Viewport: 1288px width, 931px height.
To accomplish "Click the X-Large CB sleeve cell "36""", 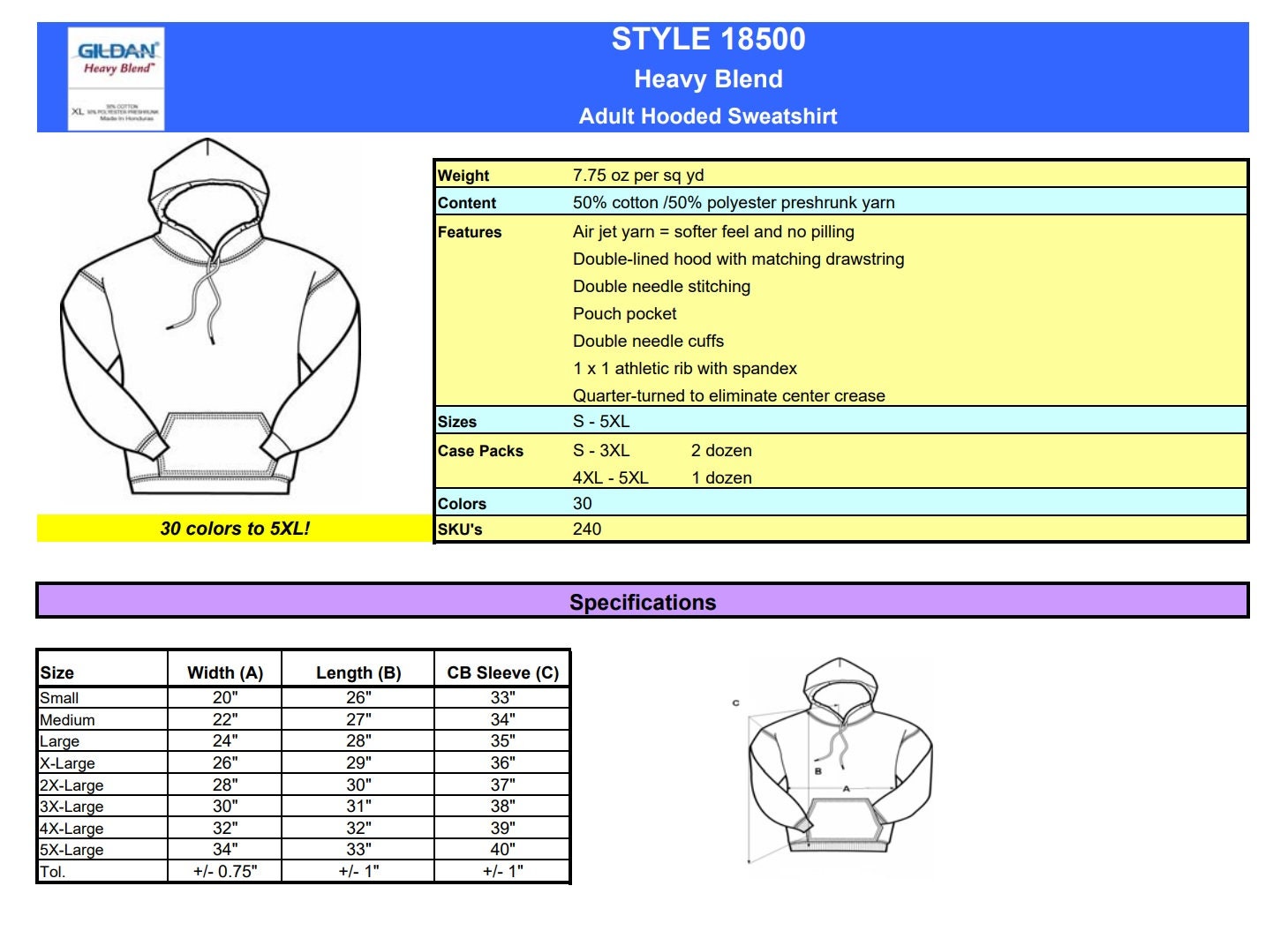I will point(503,762).
